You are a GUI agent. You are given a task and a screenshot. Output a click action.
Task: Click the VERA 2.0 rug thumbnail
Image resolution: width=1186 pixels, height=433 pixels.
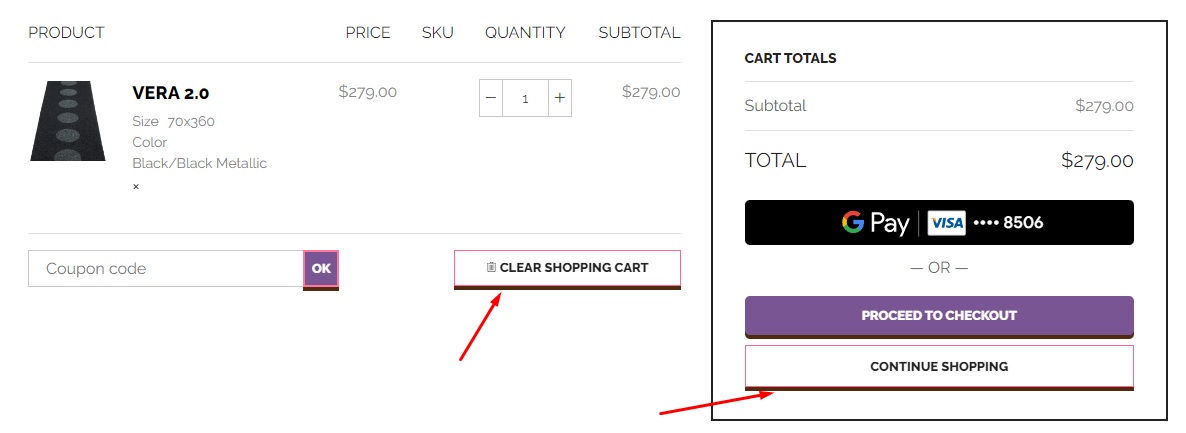click(x=68, y=121)
